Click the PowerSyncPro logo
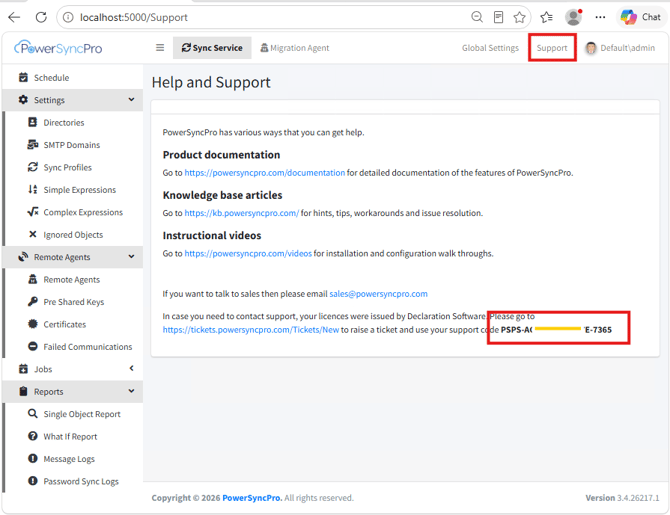 click(58, 48)
